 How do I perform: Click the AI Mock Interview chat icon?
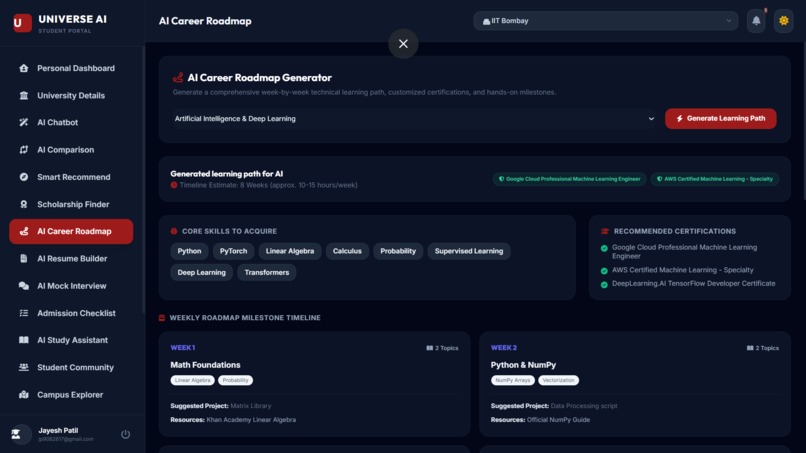click(x=24, y=286)
